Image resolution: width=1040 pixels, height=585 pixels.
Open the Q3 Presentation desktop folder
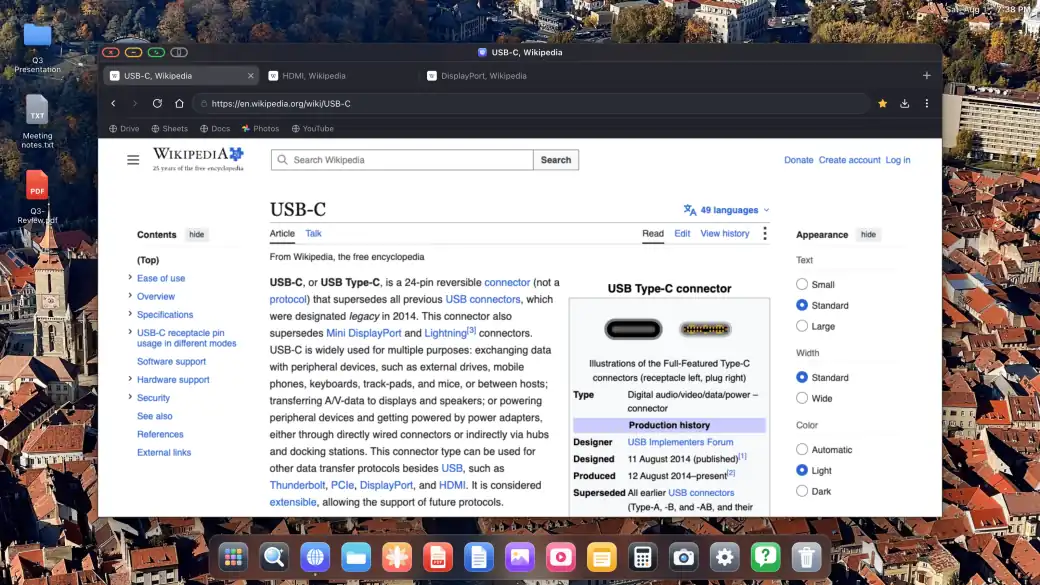tap(37, 46)
